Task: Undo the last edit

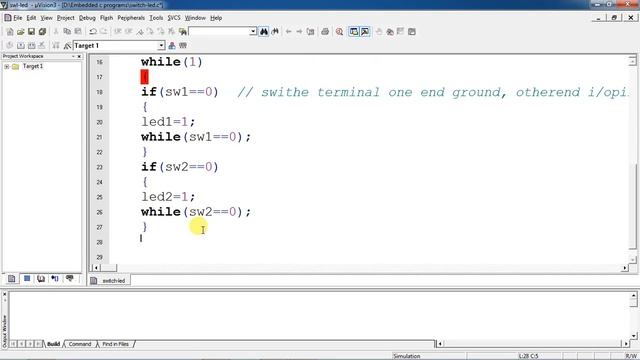Action: [93, 31]
